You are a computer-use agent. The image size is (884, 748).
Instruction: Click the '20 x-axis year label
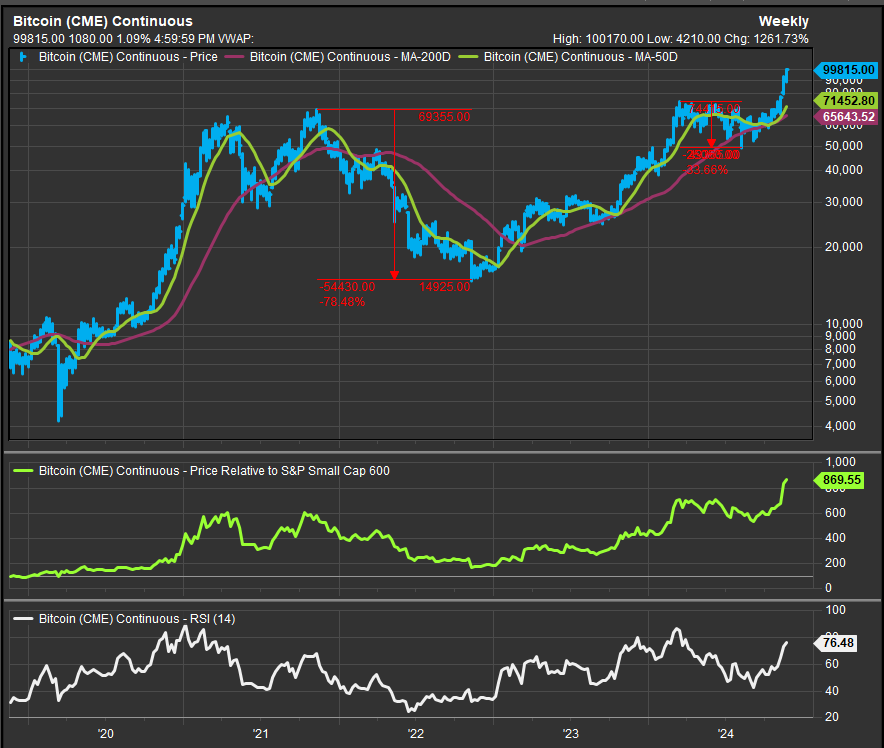[105, 734]
